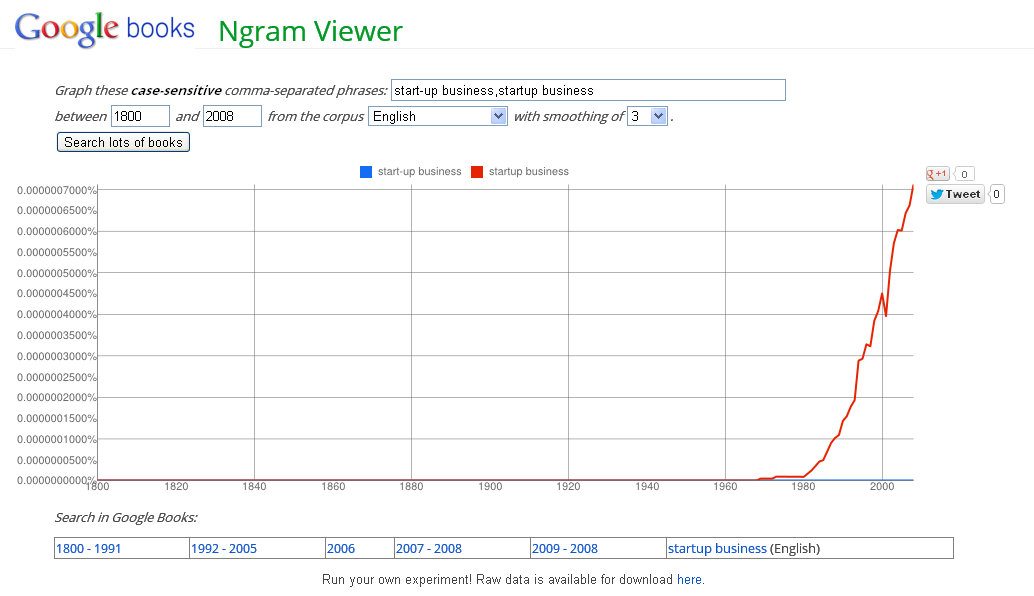Image resolution: width=1034 pixels, height=596 pixels.
Task: Open the startup business search link
Action: point(717,549)
